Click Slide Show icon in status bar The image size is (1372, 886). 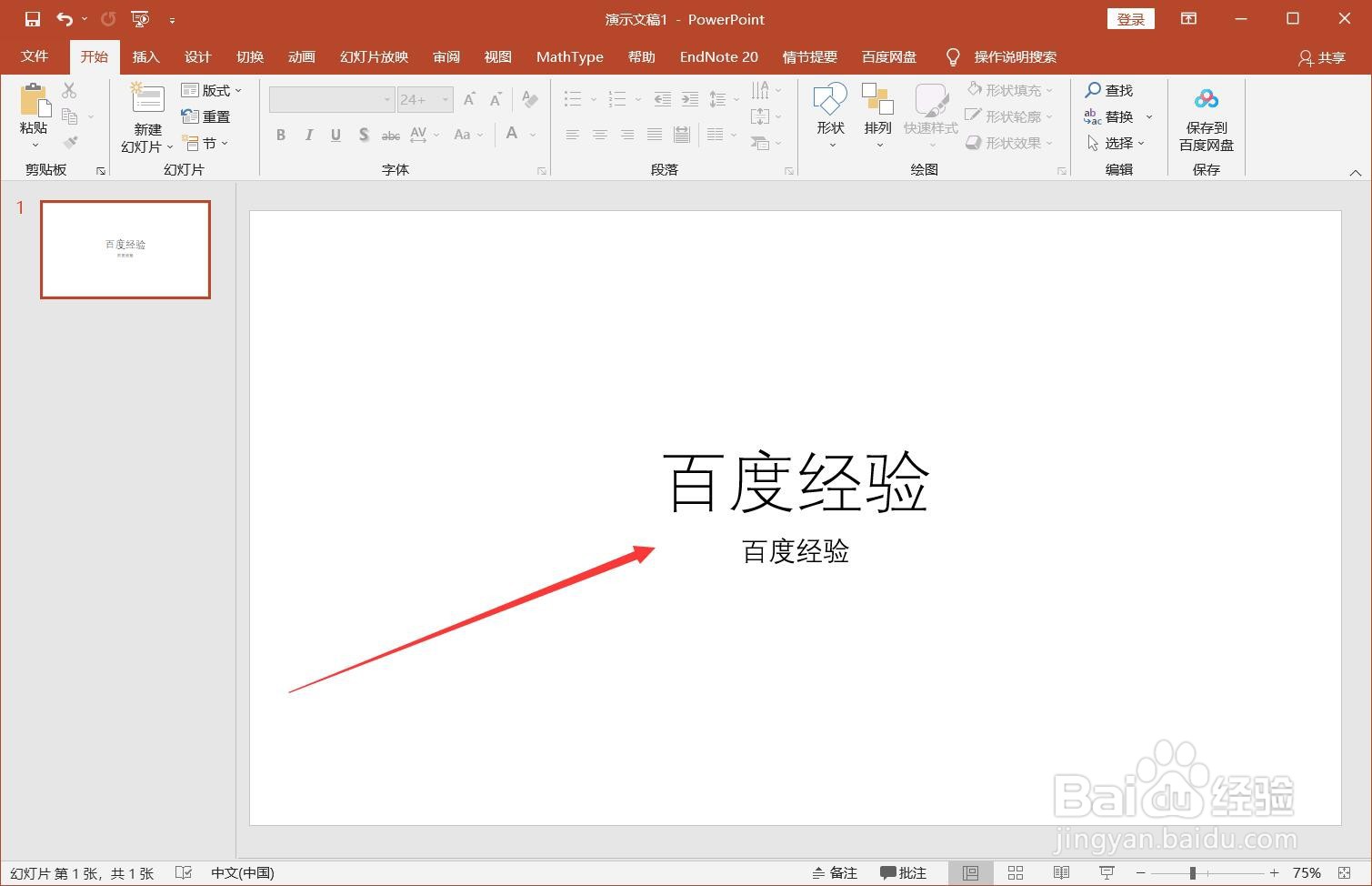click(1107, 872)
